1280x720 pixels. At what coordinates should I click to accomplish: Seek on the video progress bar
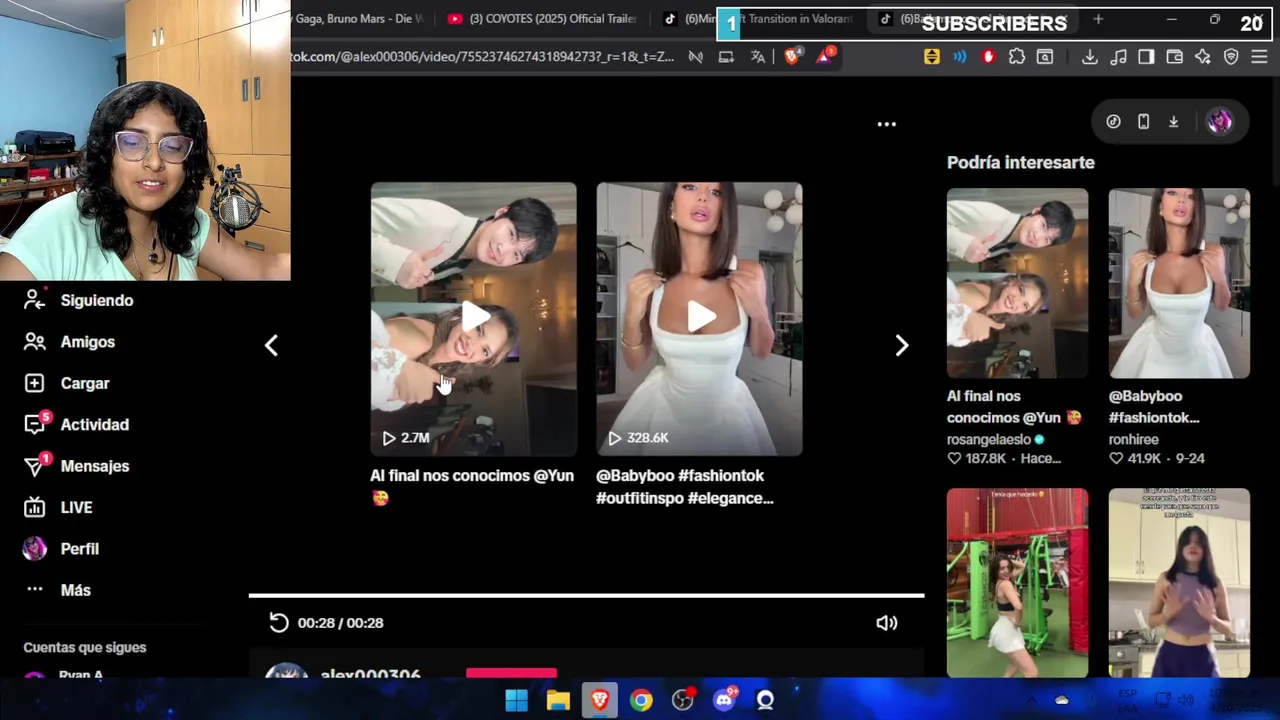pyautogui.click(x=586, y=595)
